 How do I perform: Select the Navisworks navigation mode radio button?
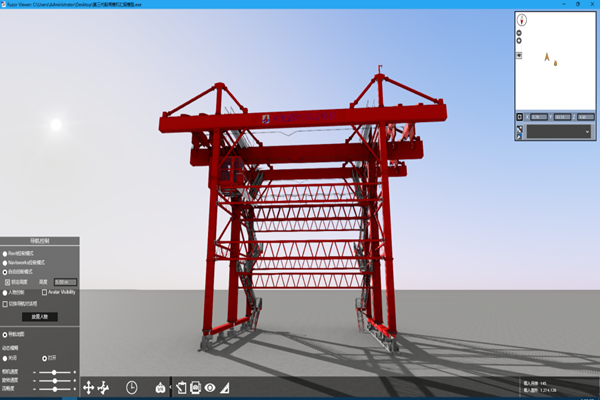tap(5, 262)
